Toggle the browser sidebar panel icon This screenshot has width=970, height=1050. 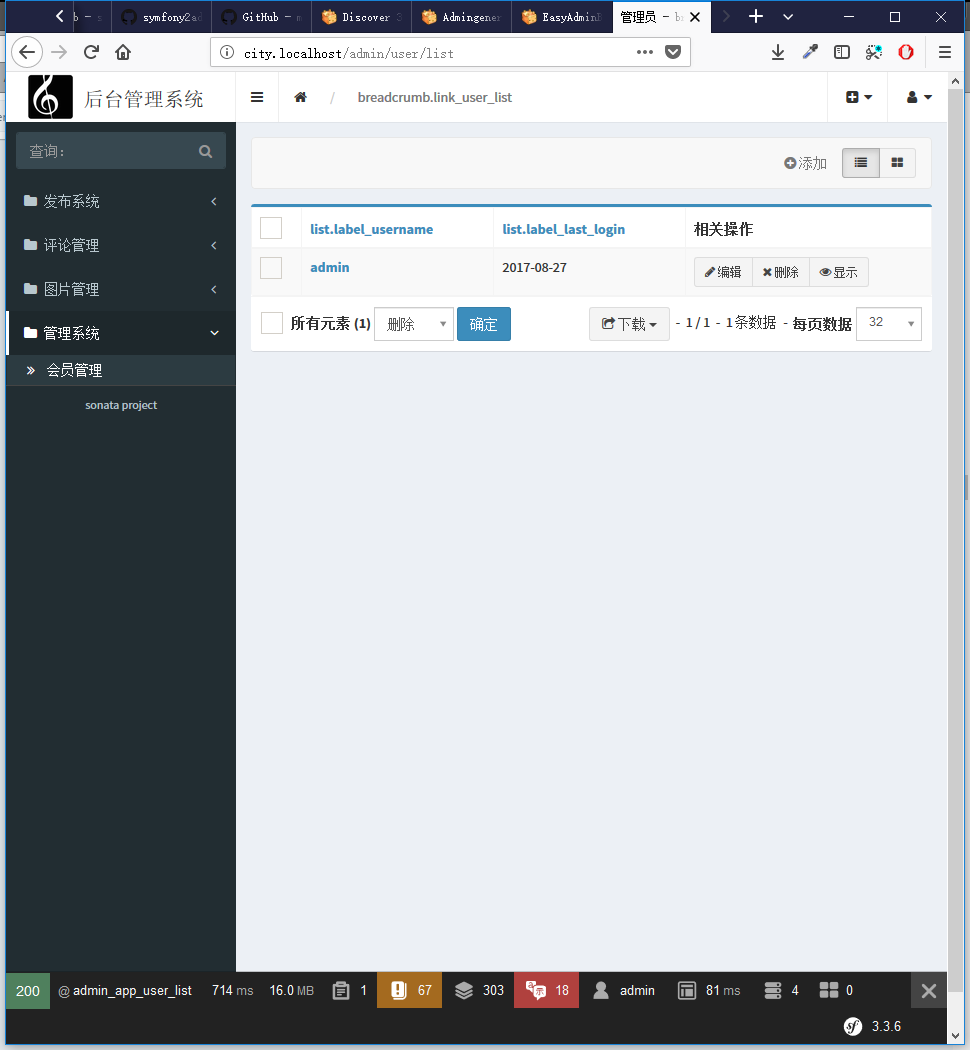click(x=842, y=52)
